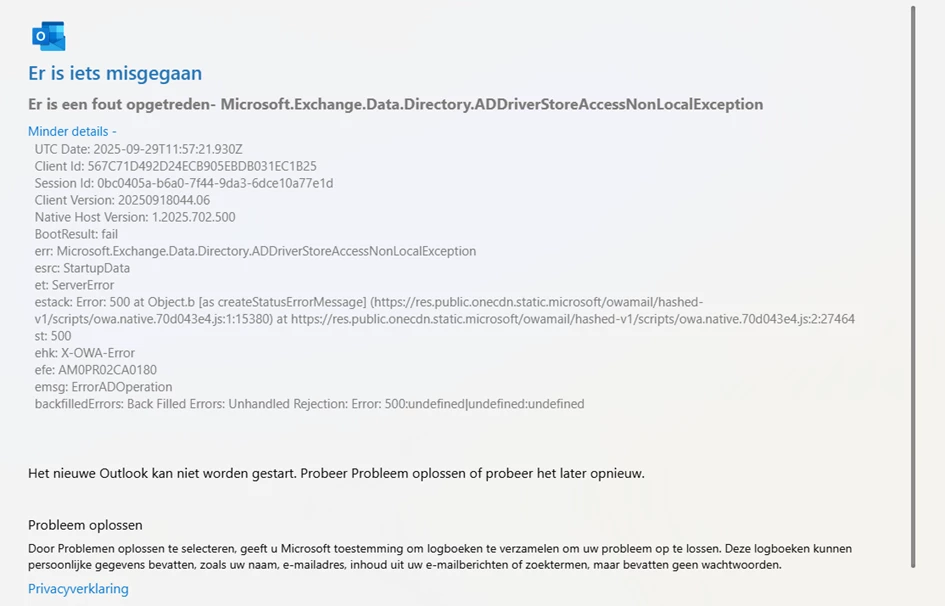The width and height of the screenshot is (945, 606).
Task: Click the Outlook logo icon
Action: [48, 36]
